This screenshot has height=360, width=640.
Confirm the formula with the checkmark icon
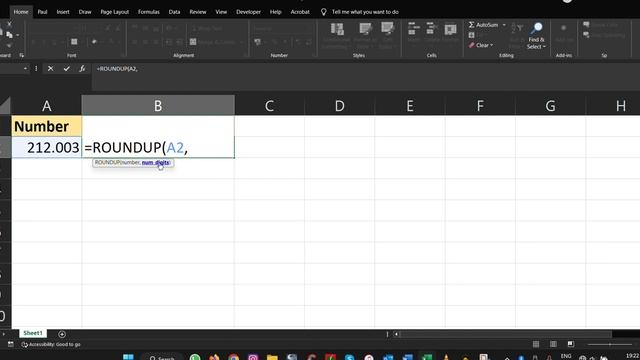67,69
